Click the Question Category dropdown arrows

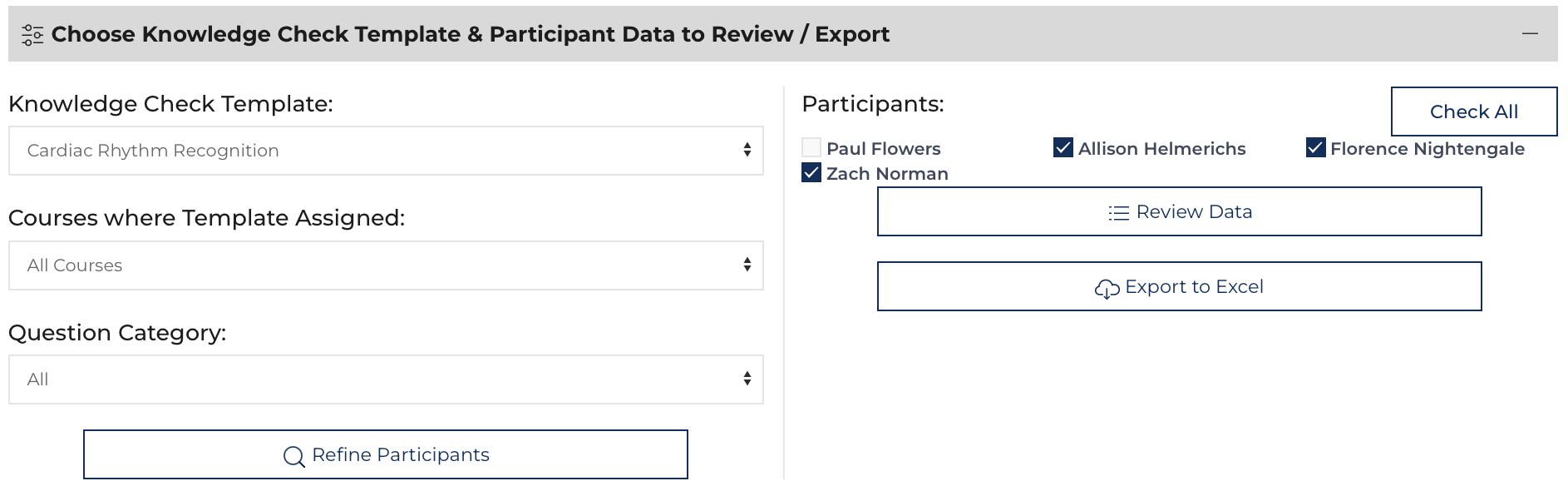point(747,379)
